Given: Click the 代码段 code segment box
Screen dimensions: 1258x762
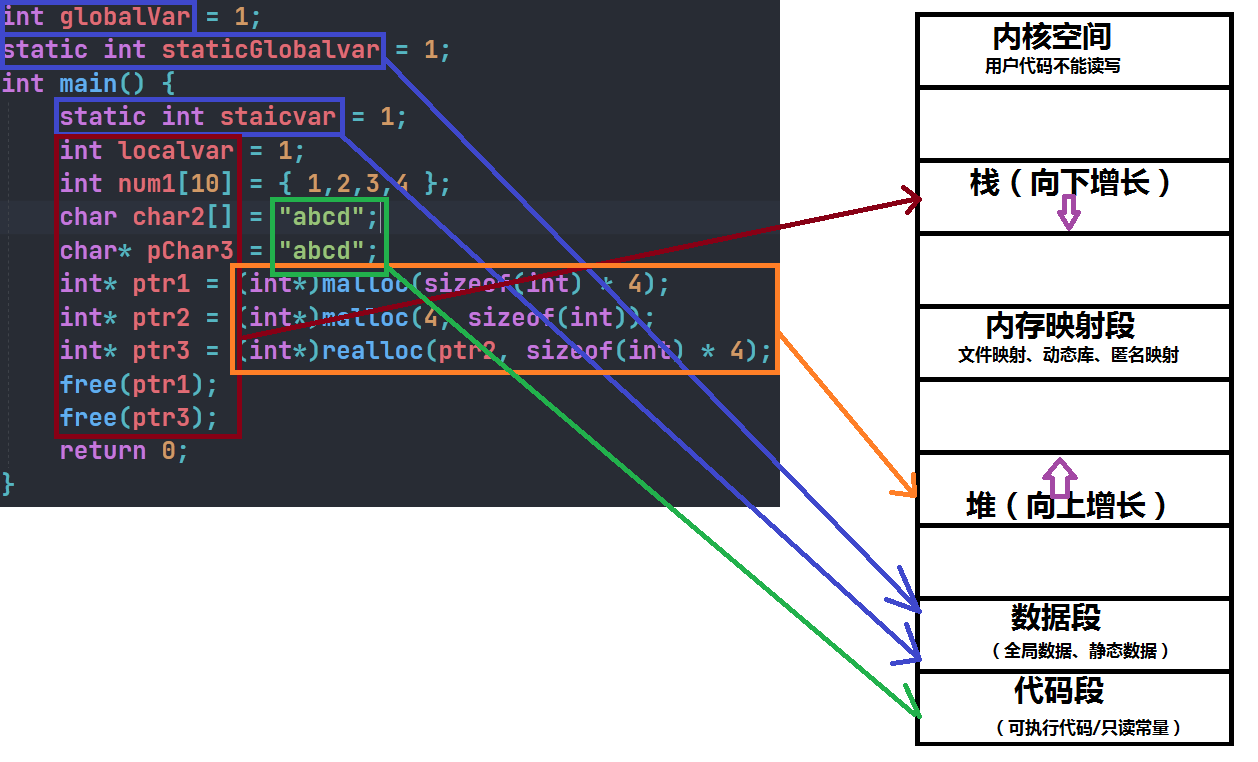Looking at the screenshot, I should [x=1073, y=707].
